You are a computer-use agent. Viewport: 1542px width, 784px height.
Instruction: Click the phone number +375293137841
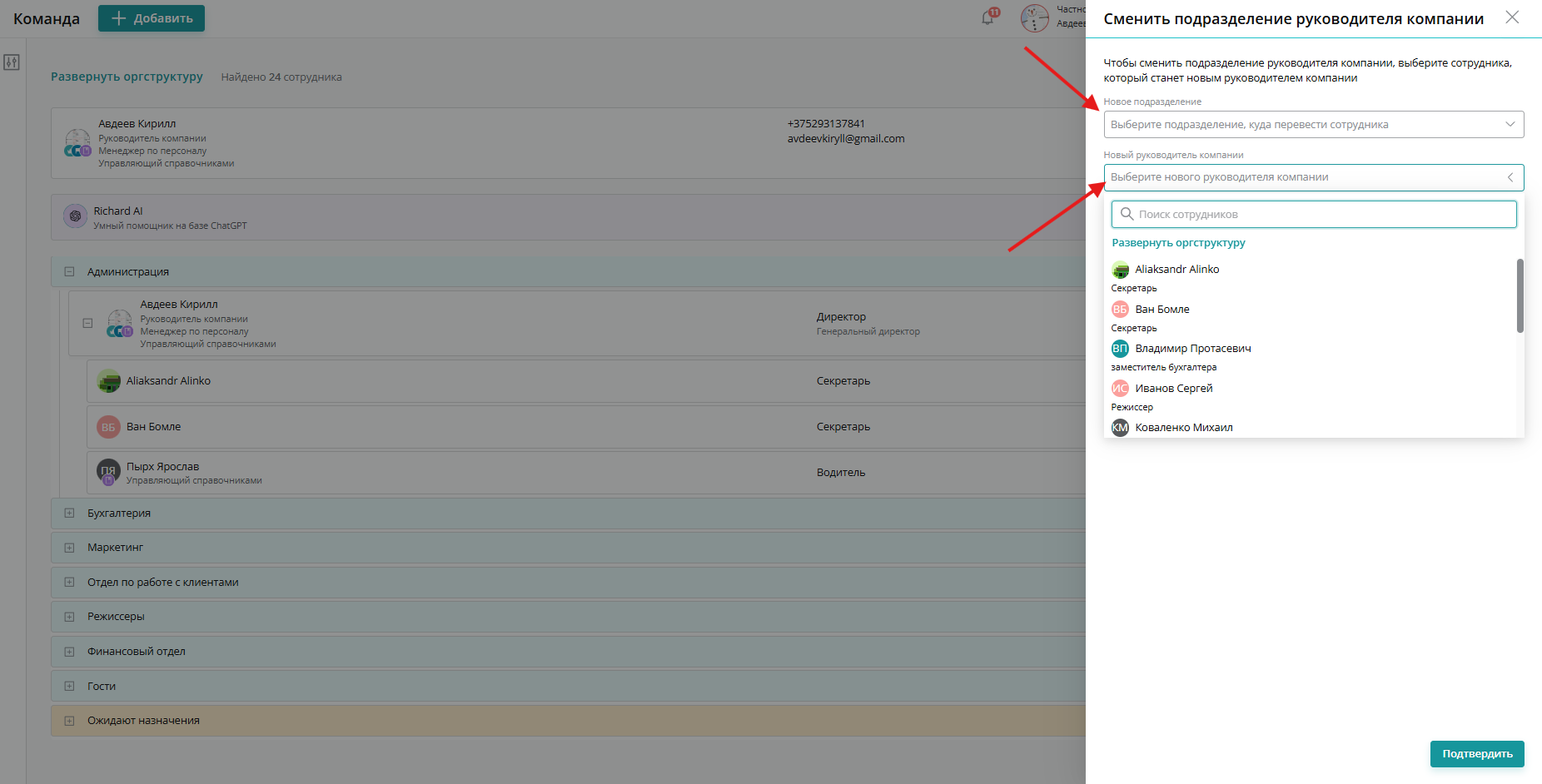826,124
